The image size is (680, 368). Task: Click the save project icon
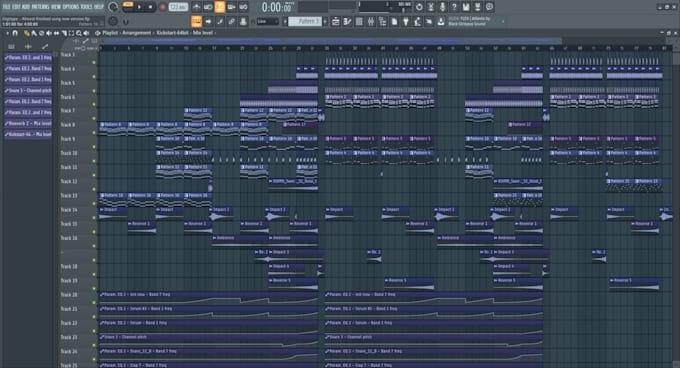(x=466, y=7)
